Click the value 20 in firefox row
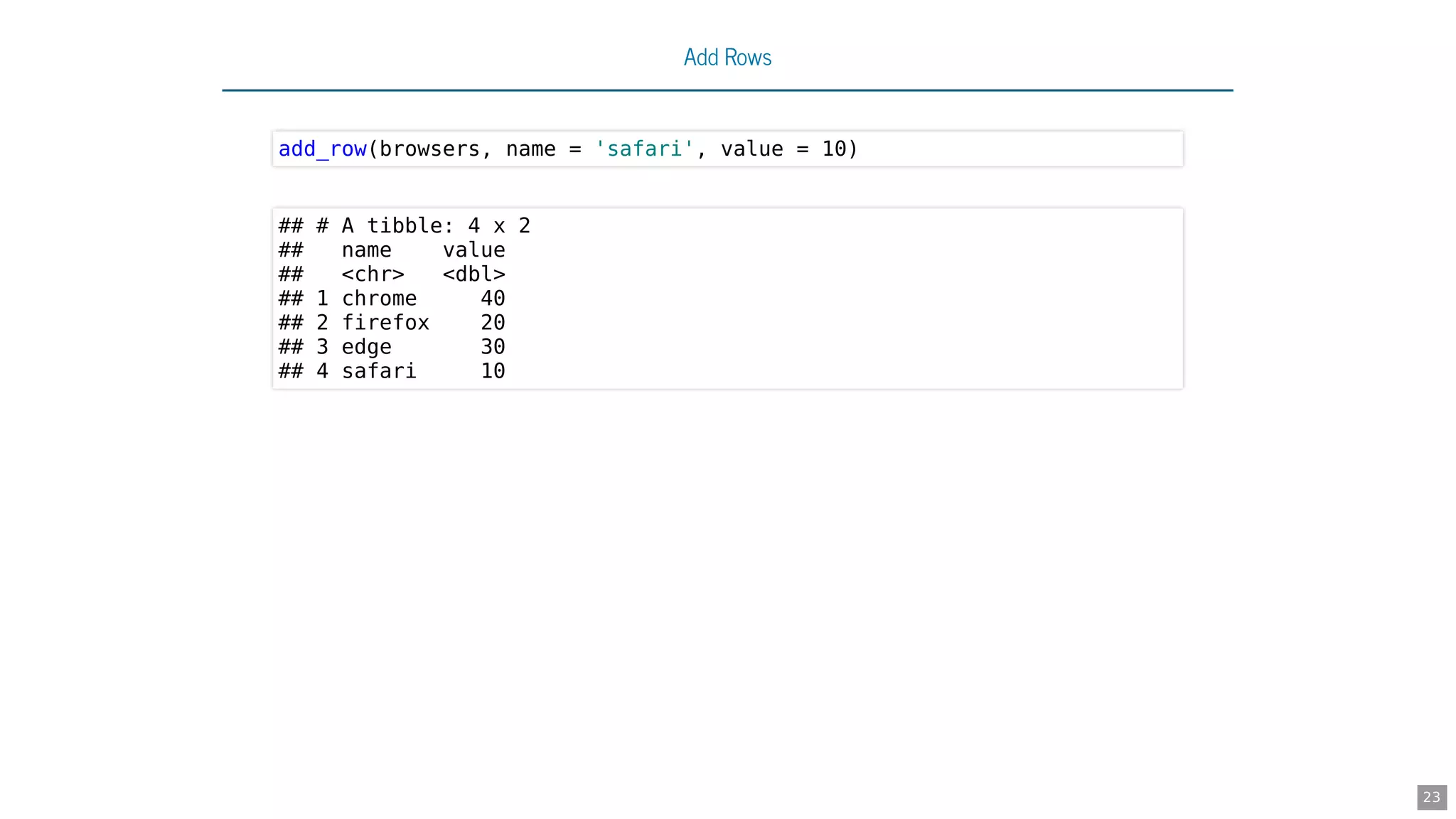 pyautogui.click(x=493, y=323)
